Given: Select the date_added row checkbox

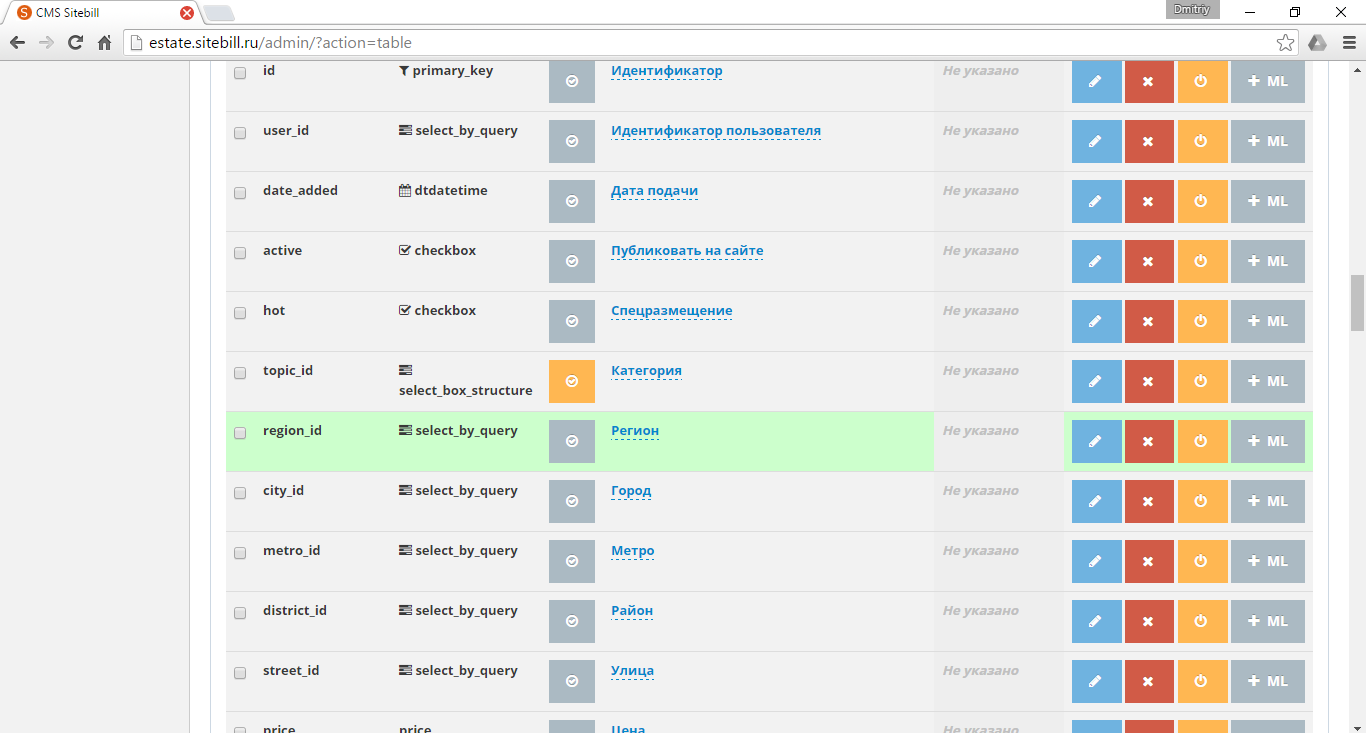Looking at the screenshot, I should coord(240,193).
